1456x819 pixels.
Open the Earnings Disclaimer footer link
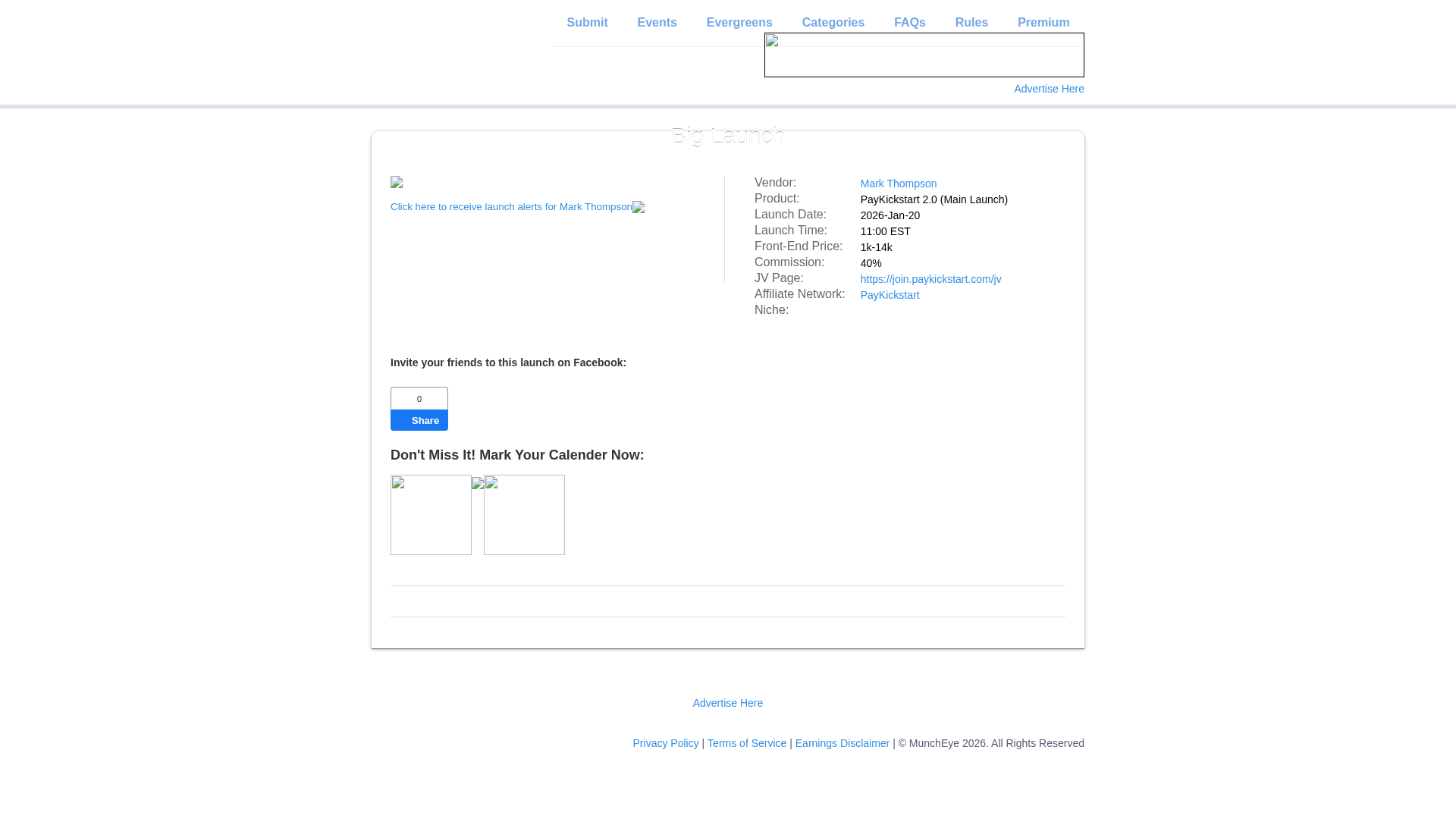[x=842, y=743]
